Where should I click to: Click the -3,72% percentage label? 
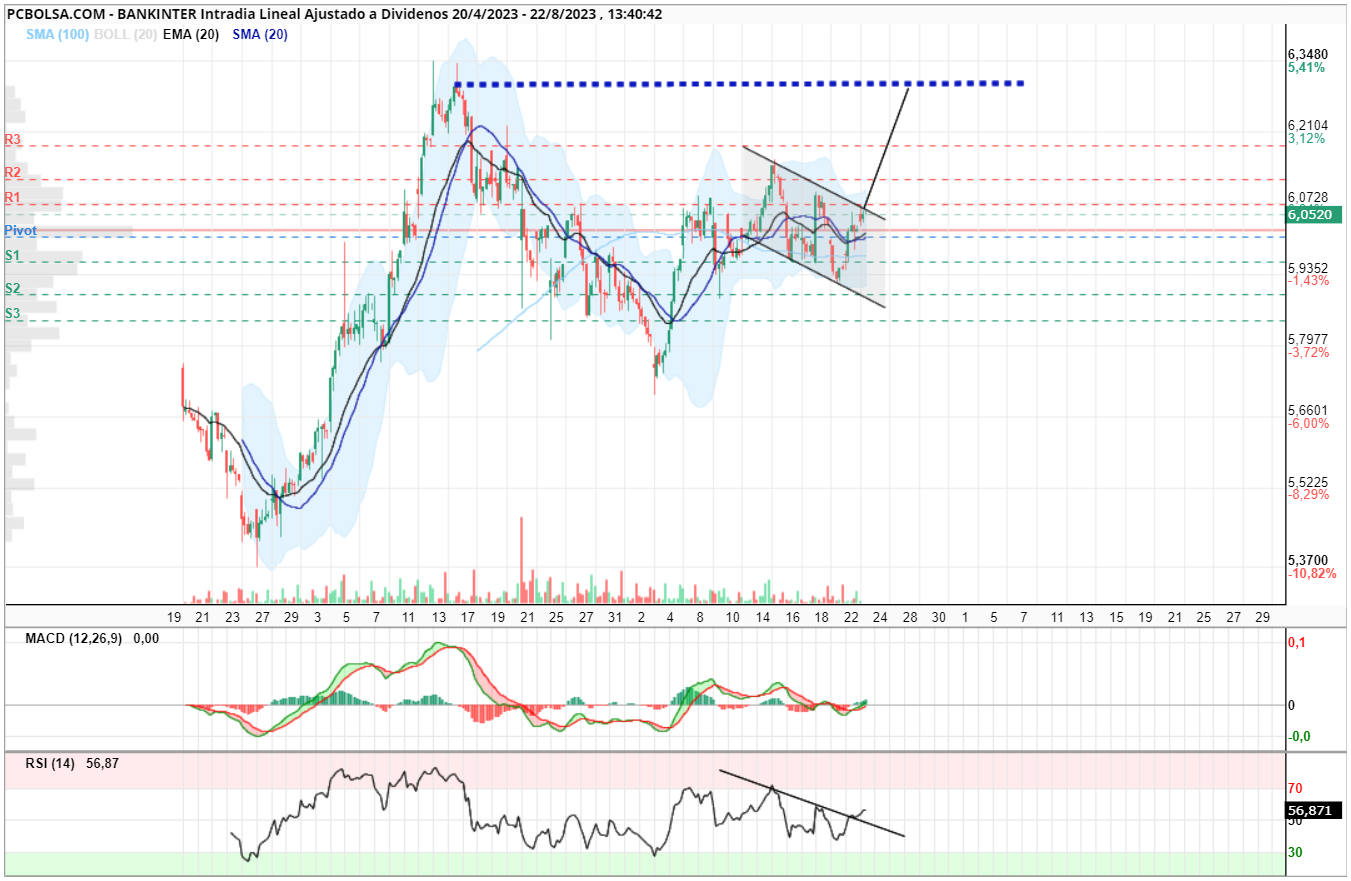point(1308,353)
